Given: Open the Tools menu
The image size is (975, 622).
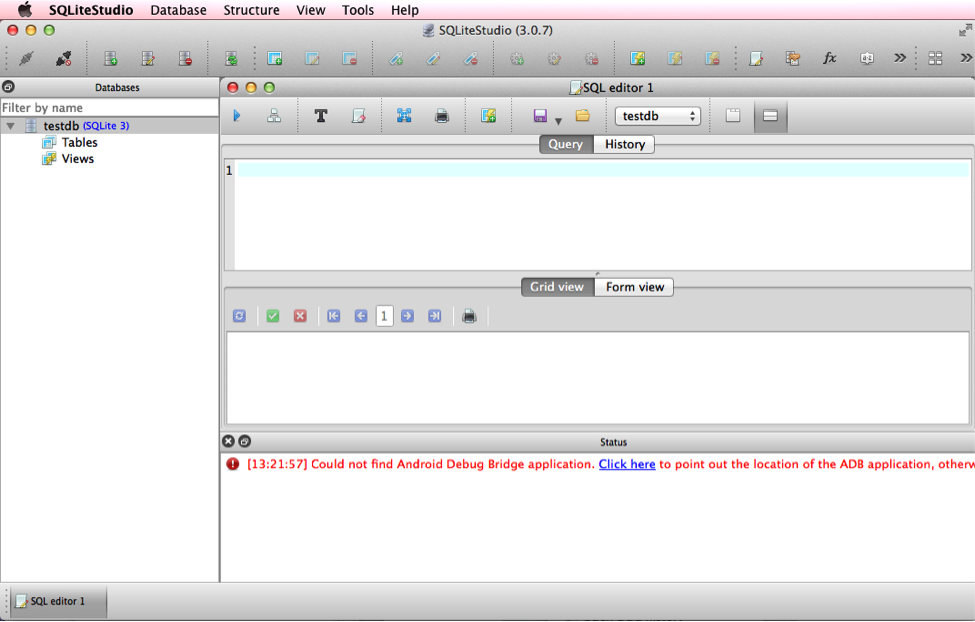Looking at the screenshot, I should 357,10.
